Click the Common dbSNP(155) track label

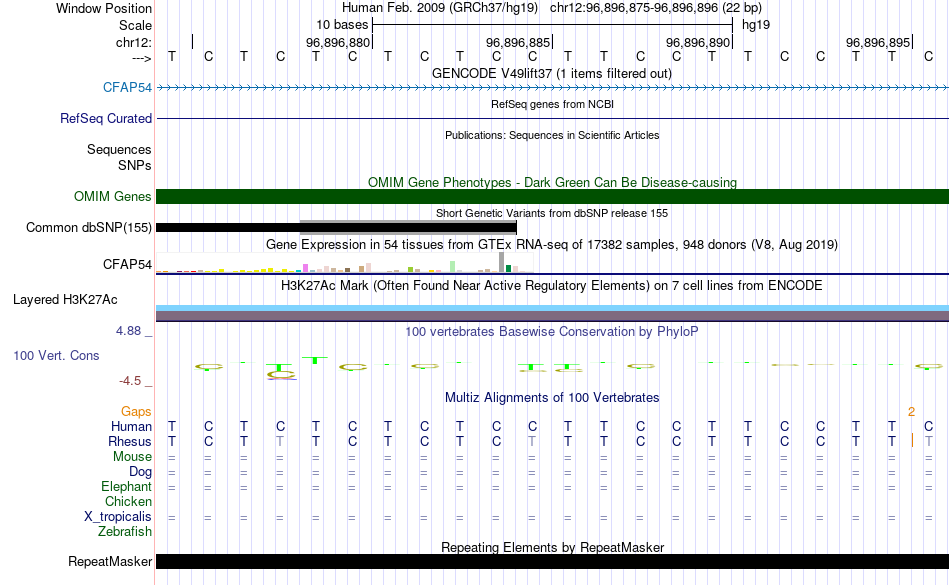click(x=89, y=227)
